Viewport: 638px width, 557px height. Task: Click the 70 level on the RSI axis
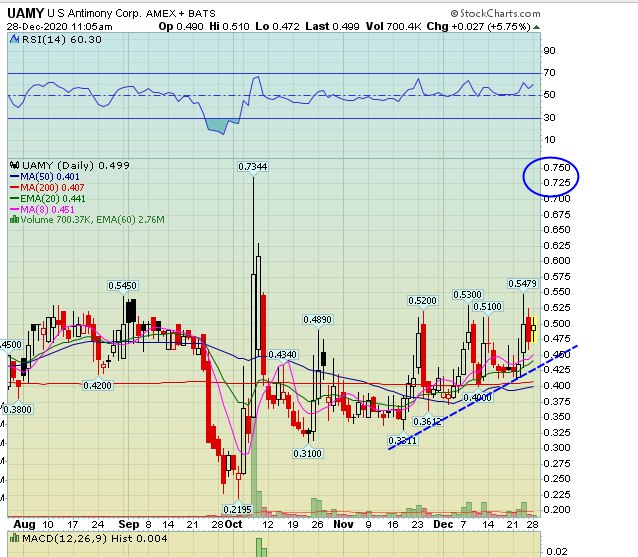(x=549, y=73)
